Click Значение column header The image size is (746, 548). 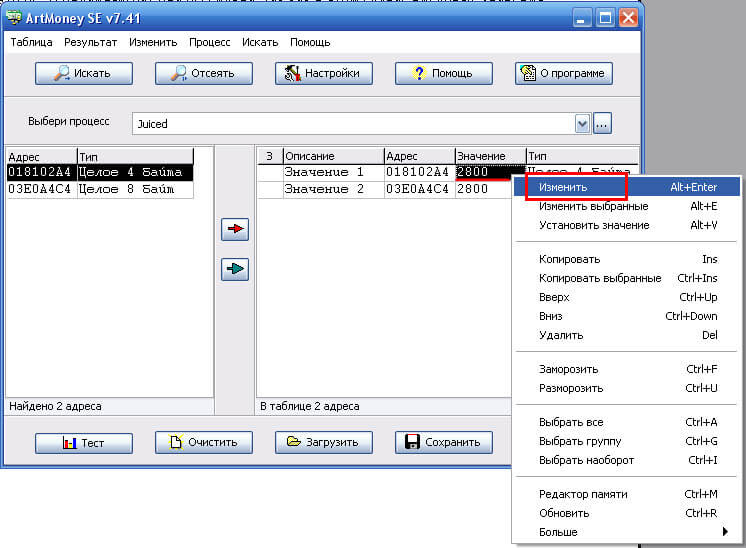tap(490, 156)
